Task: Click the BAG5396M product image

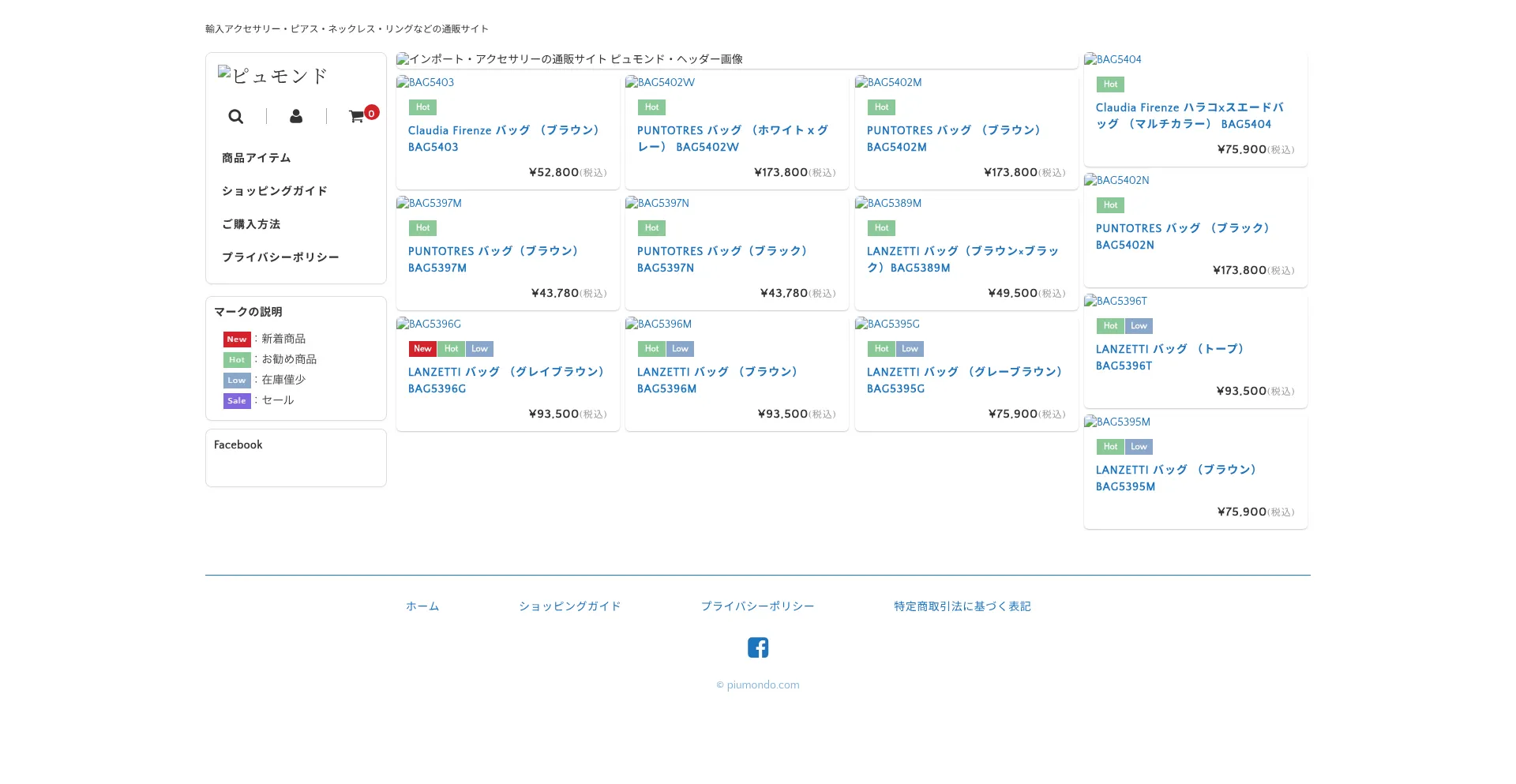Action: point(659,324)
